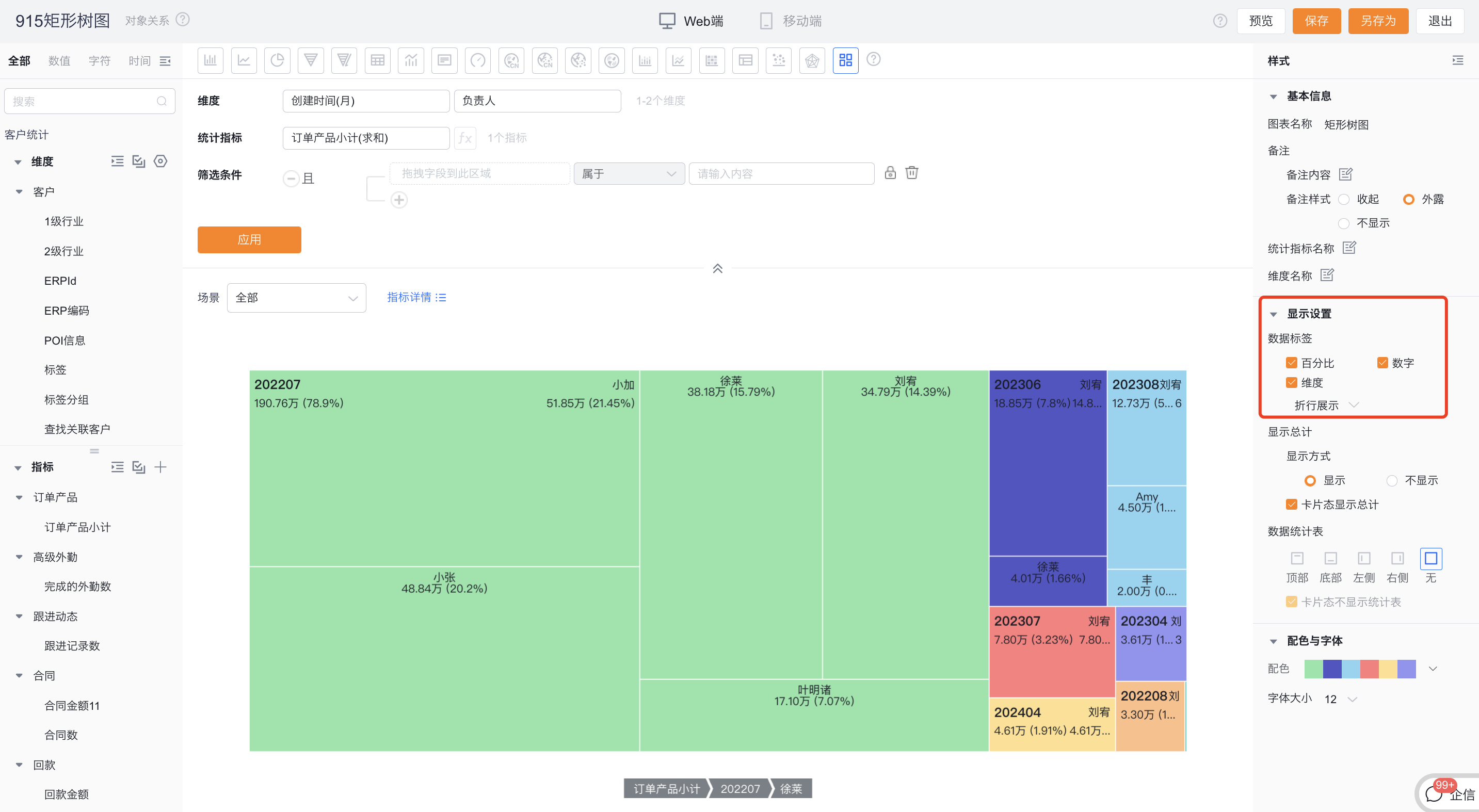The width and height of the screenshot is (1479, 812).
Task: Click the edit icon beside 备注内容
Action: (x=1345, y=174)
